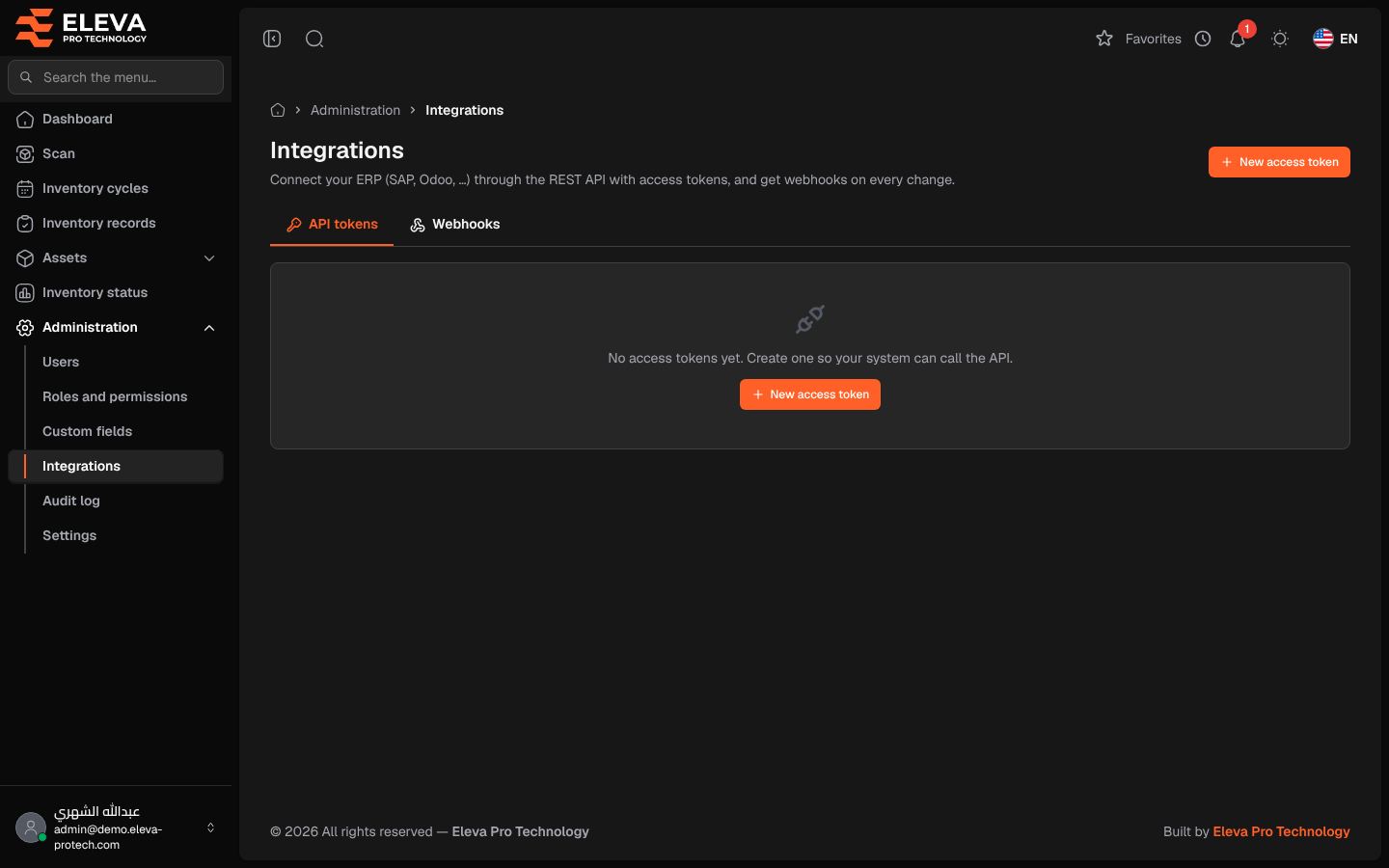This screenshot has width=1389, height=868.
Task: Switch to the Webhooks tab
Action: pos(455,224)
